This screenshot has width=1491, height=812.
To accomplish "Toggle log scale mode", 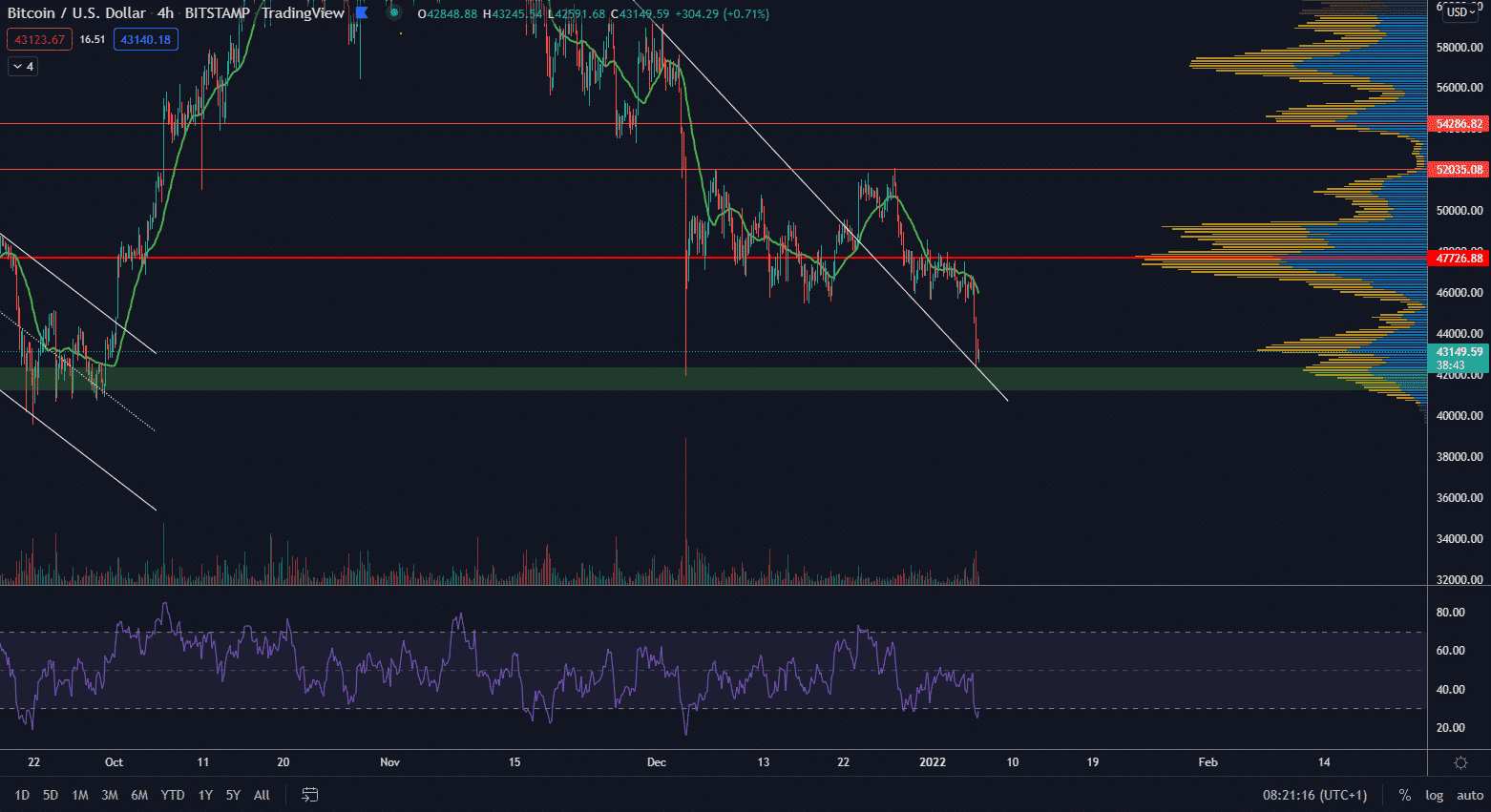I will point(1434,795).
